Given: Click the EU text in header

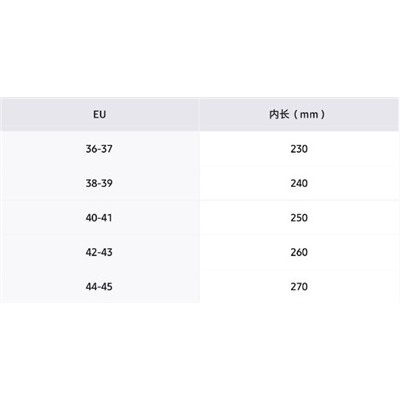Looking at the screenshot, I should [99, 114].
